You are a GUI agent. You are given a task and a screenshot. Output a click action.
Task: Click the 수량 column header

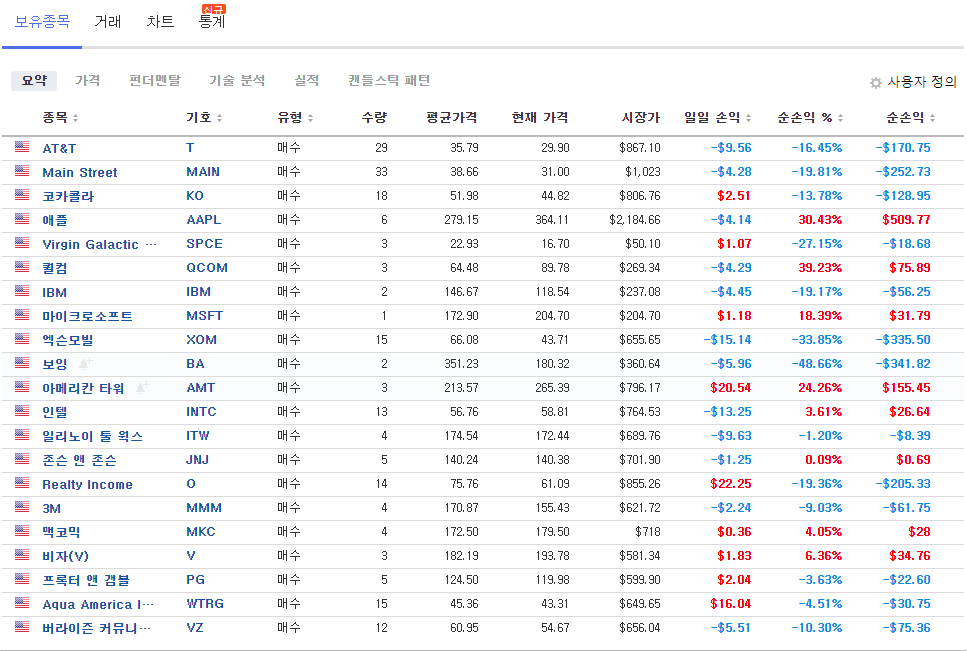pyautogui.click(x=374, y=117)
